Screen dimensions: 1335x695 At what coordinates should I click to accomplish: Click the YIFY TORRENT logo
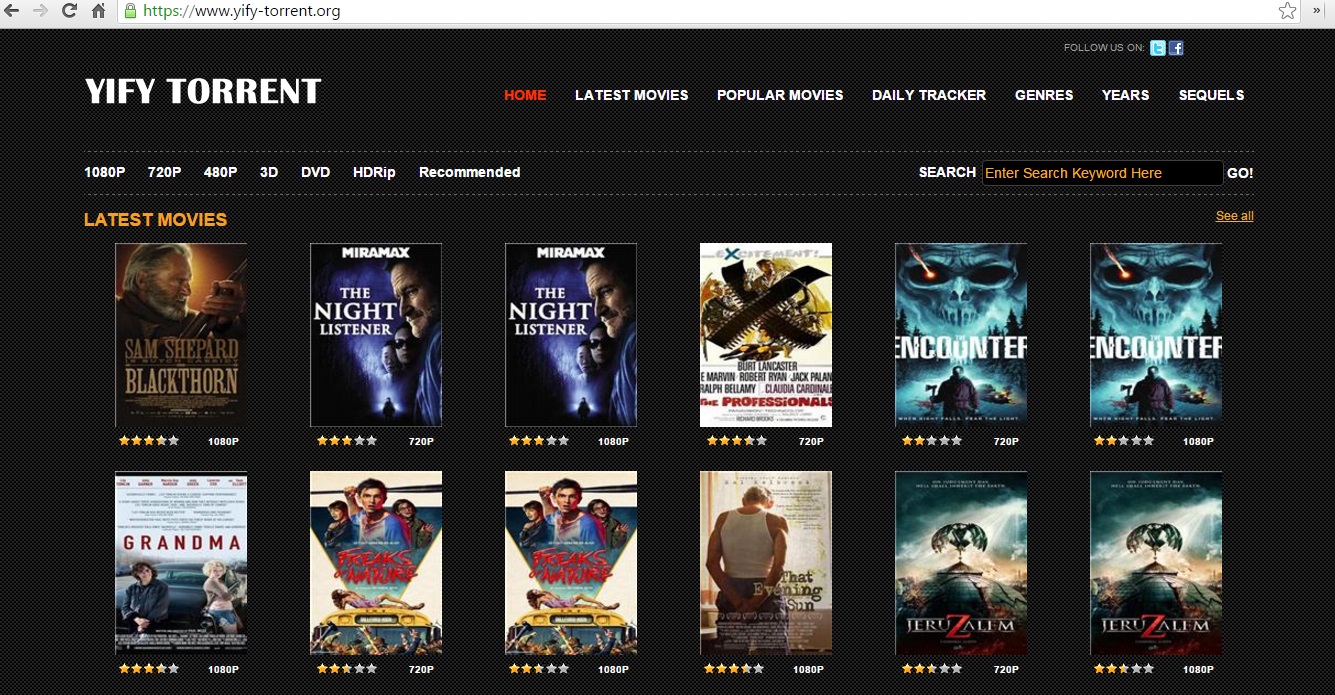pyautogui.click(x=203, y=91)
